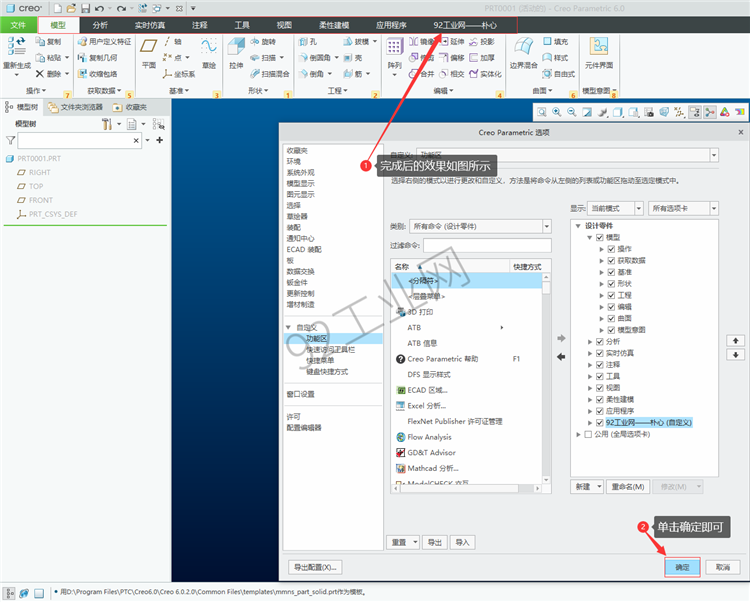This screenshot has width=750, height=602.
Task: Toggle the 实时仿真 tab checkbox
Action: point(599,353)
